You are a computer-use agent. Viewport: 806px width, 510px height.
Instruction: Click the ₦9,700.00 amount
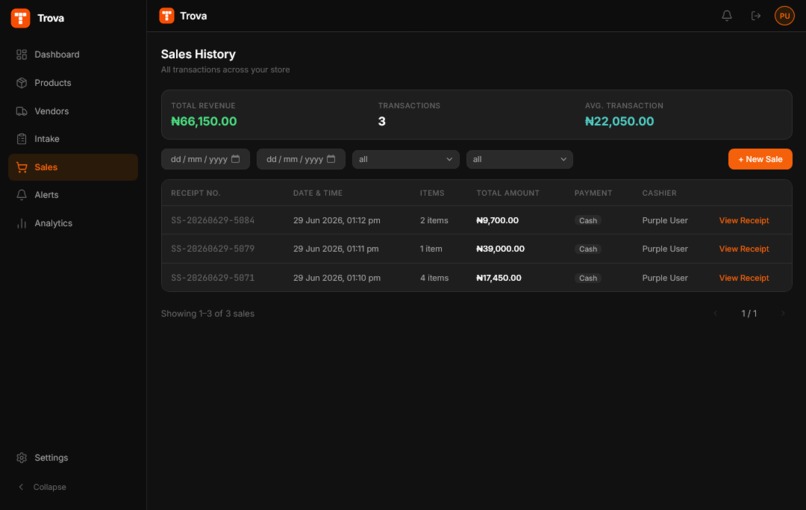(x=498, y=220)
